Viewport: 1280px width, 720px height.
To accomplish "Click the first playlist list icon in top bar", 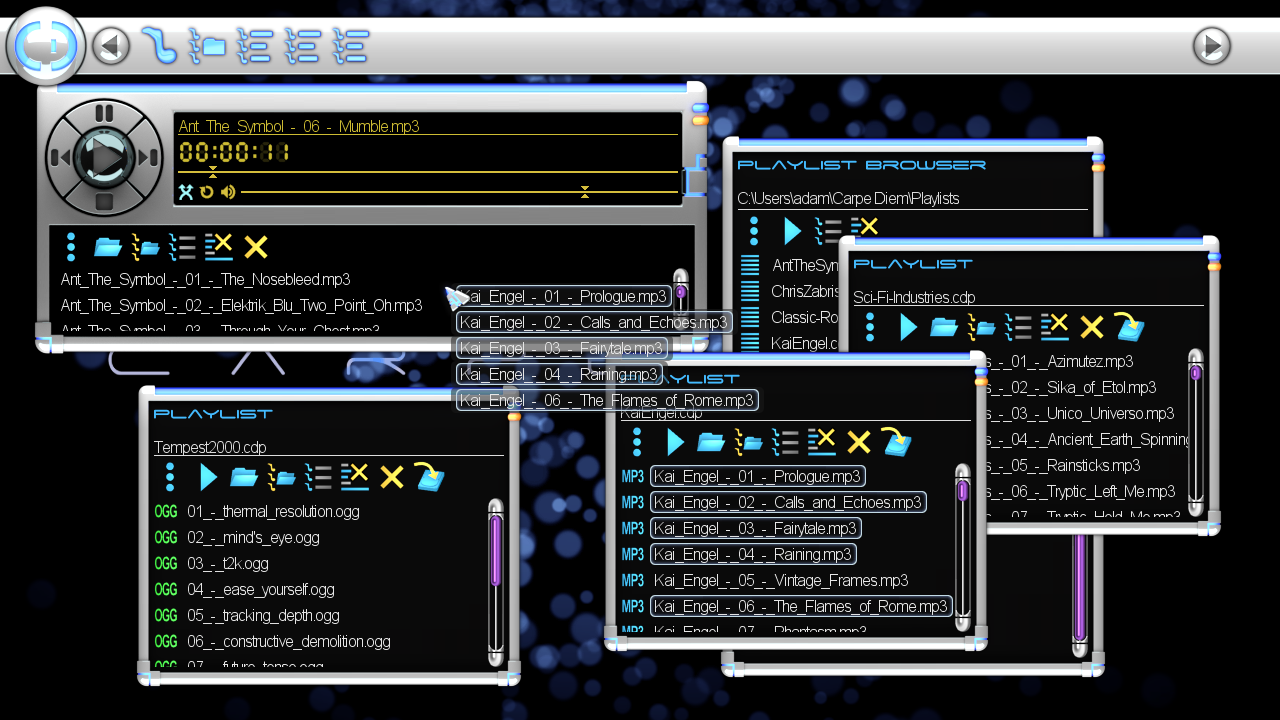I will coord(255,45).
